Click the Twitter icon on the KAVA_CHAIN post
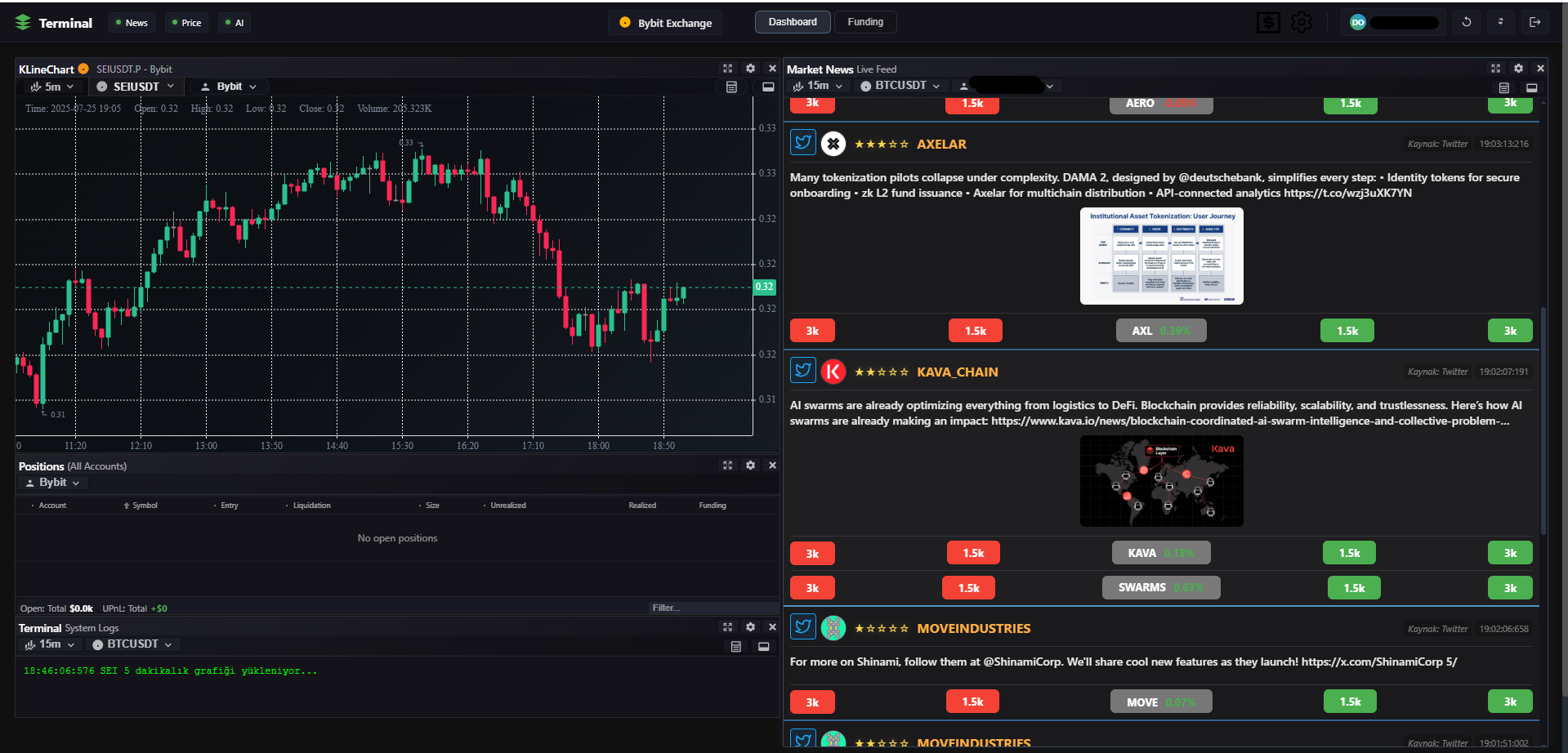Viewport: 1568px width, 753px height. [x=803, y=371]
